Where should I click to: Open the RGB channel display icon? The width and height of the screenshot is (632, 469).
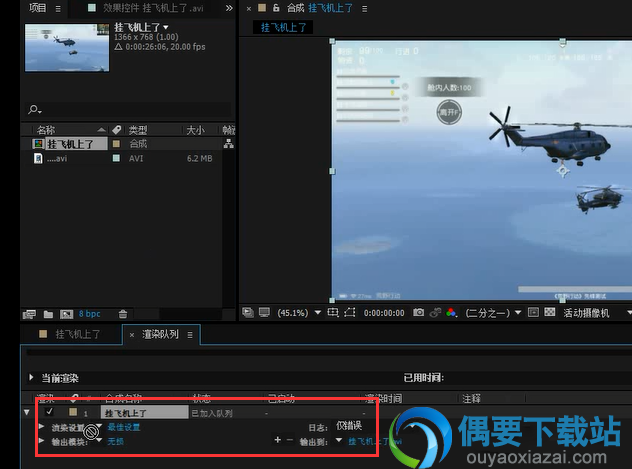click(451, 313)
